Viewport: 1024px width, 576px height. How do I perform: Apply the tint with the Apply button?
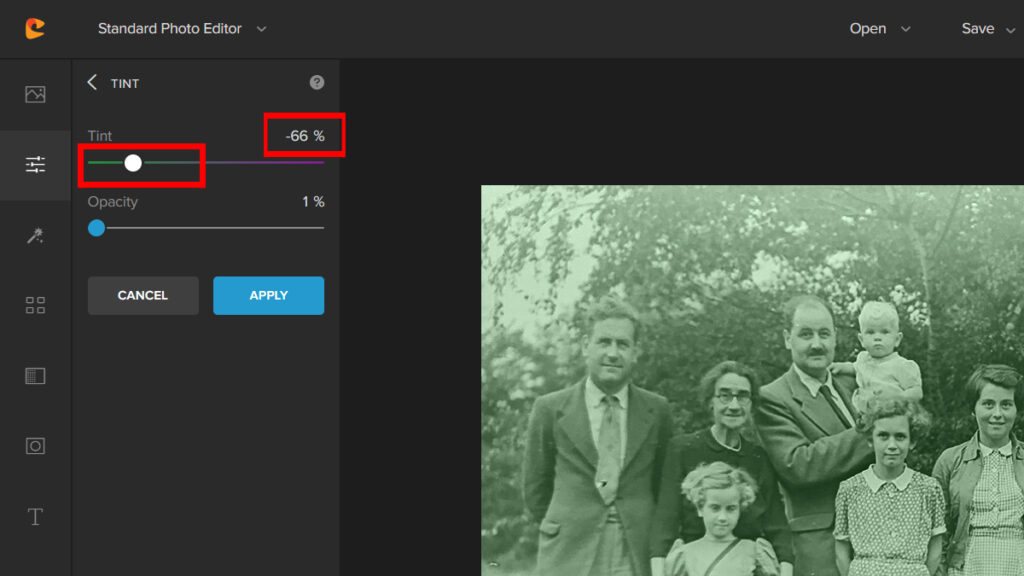click(x=268, y=296)
